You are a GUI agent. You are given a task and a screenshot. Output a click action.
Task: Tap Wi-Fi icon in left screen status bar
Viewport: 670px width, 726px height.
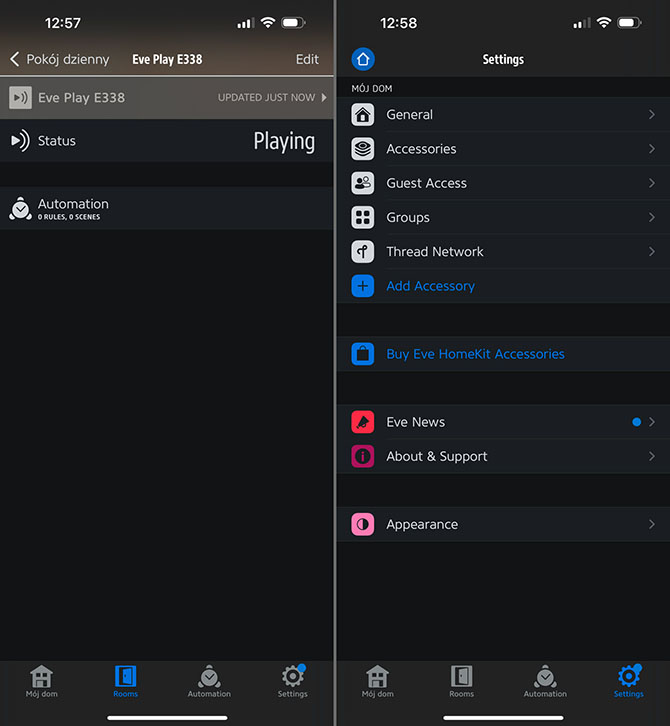coord(268,22)
